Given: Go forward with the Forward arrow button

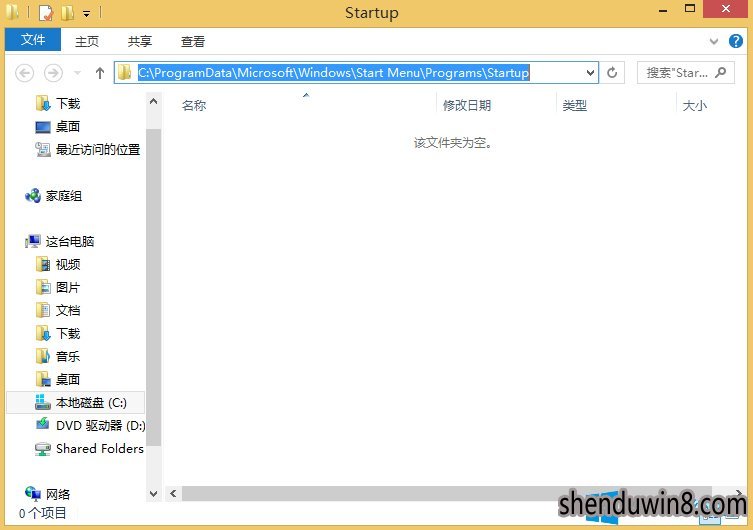Looking at the screenshot, I should [x=53, y=73].
